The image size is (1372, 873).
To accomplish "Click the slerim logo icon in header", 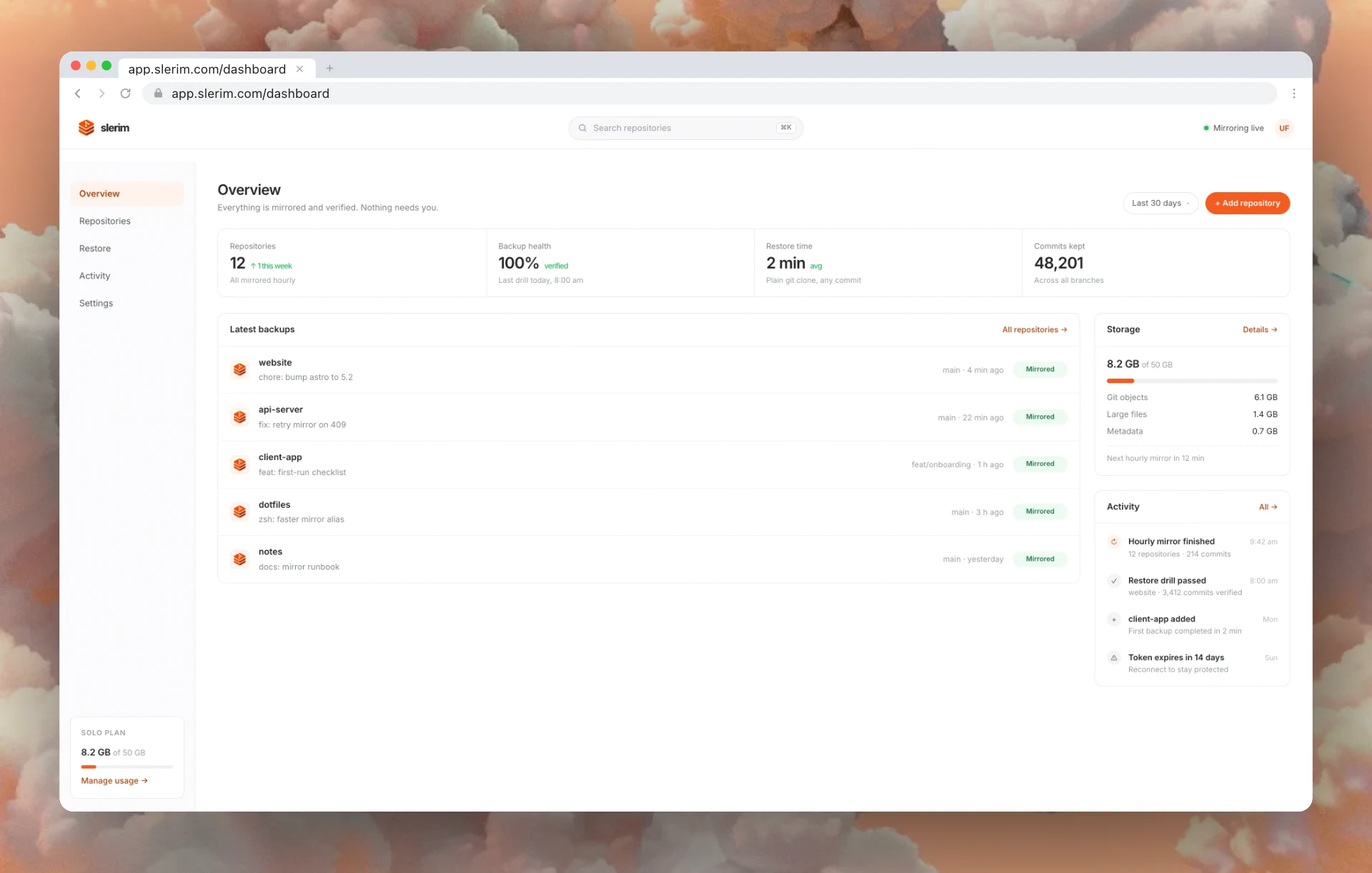I will tap(86, 128).
